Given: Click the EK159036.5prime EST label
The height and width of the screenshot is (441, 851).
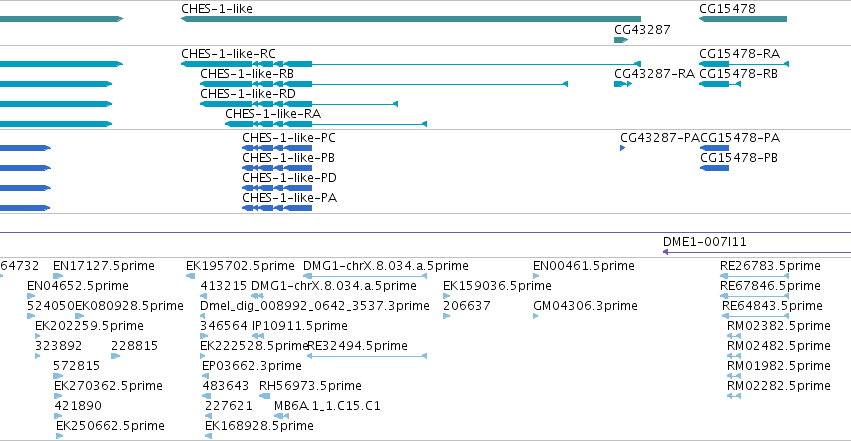Looking at the screenshot, I should click(x=497, y=286).
